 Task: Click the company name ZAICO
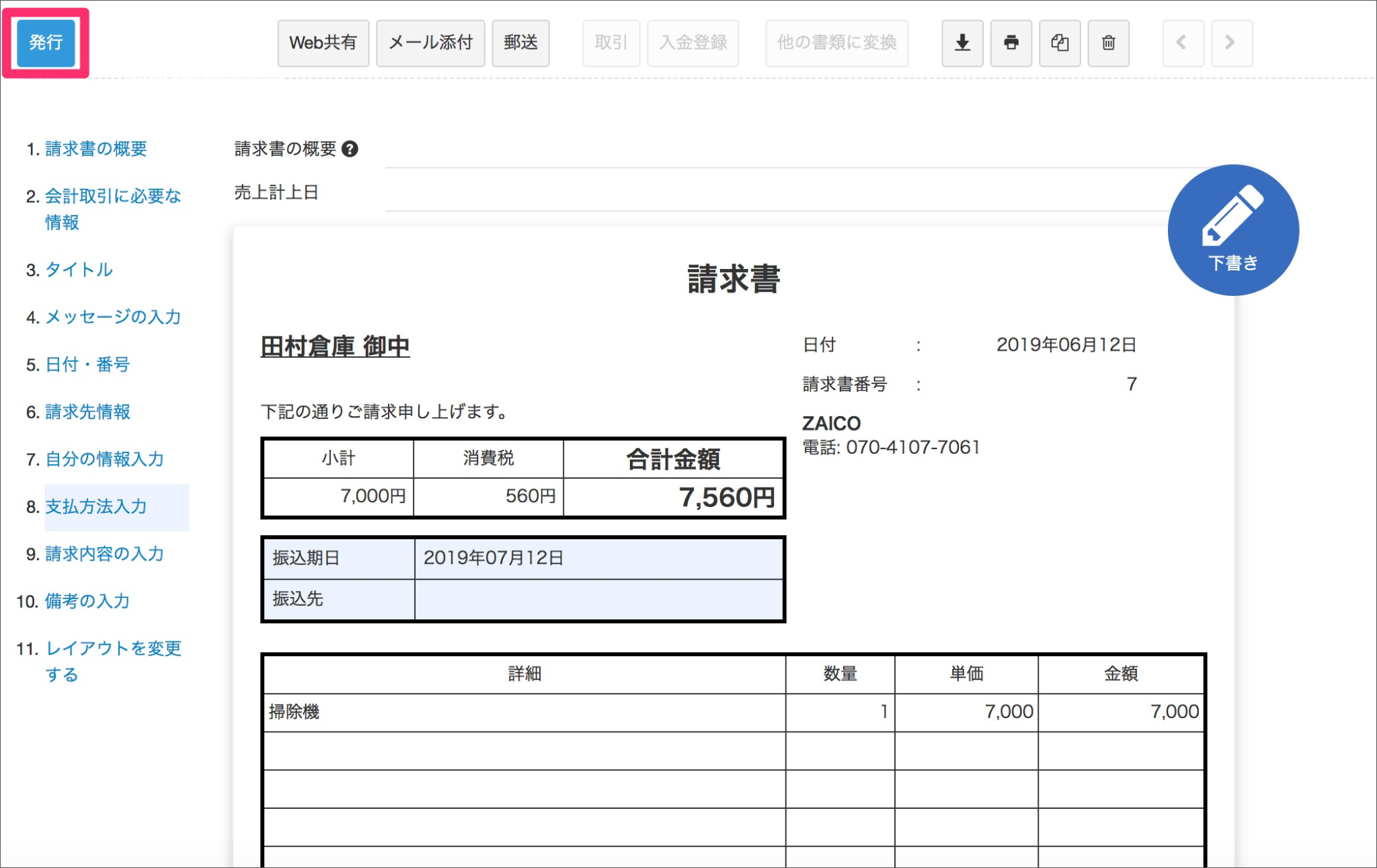click(831, 424)
